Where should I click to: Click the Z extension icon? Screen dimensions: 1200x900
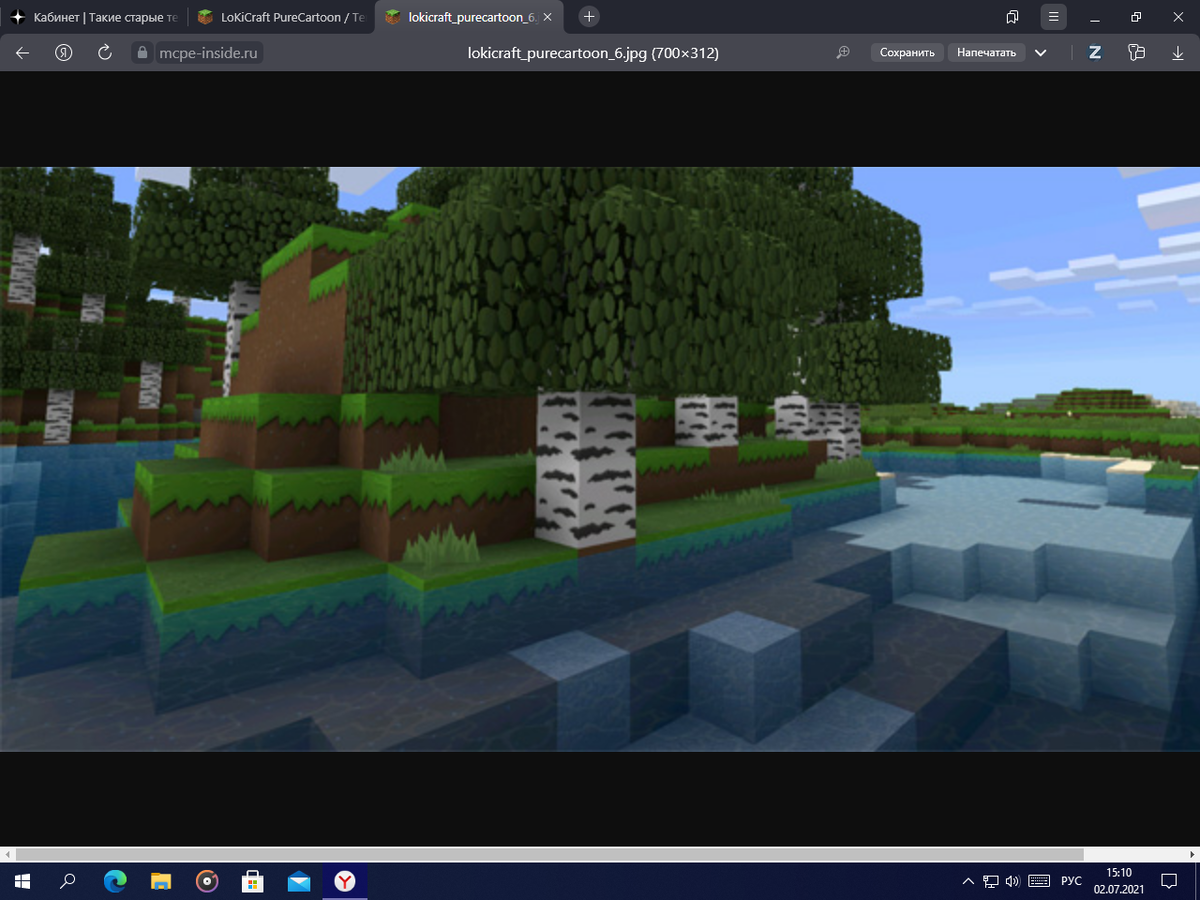pyautogui.click(x=1095, y=53)
